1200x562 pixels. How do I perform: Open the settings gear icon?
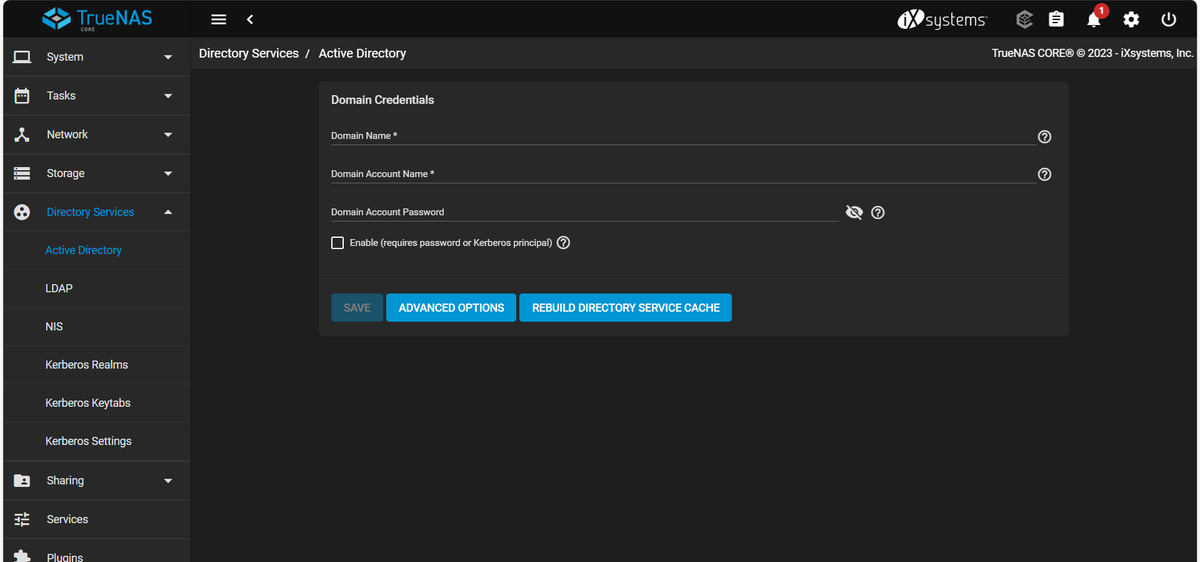pos(1131,20)
